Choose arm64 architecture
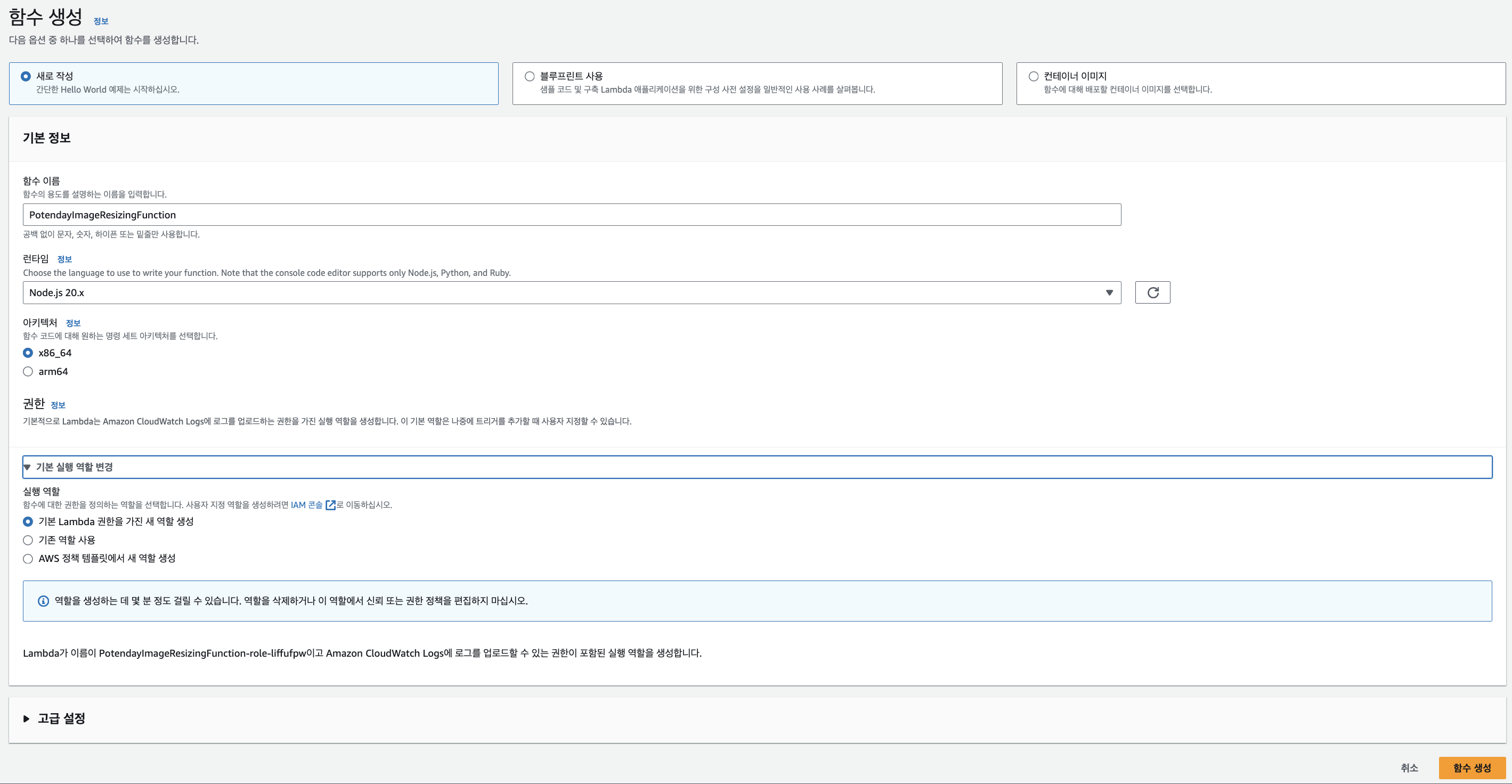This screenshot has width=1512, height=784. point(28,371)
